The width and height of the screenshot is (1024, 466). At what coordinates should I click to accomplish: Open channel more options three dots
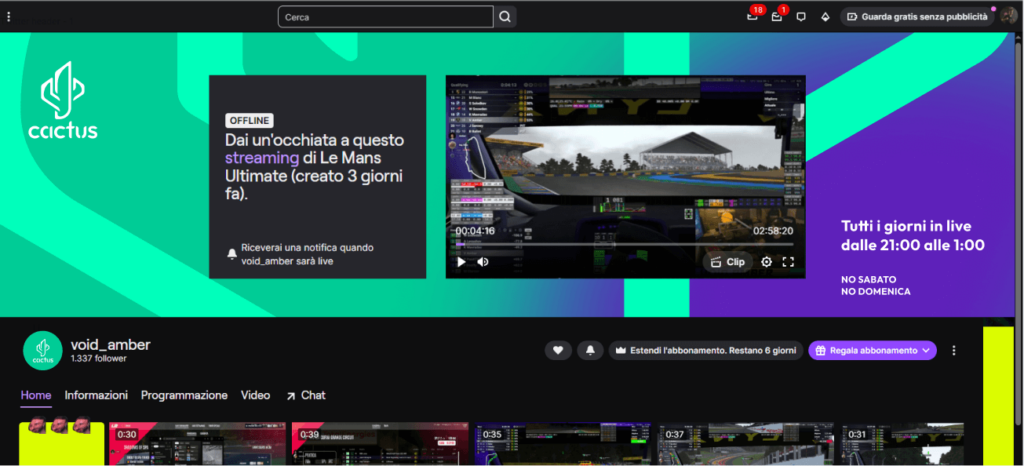coord(954,350)
